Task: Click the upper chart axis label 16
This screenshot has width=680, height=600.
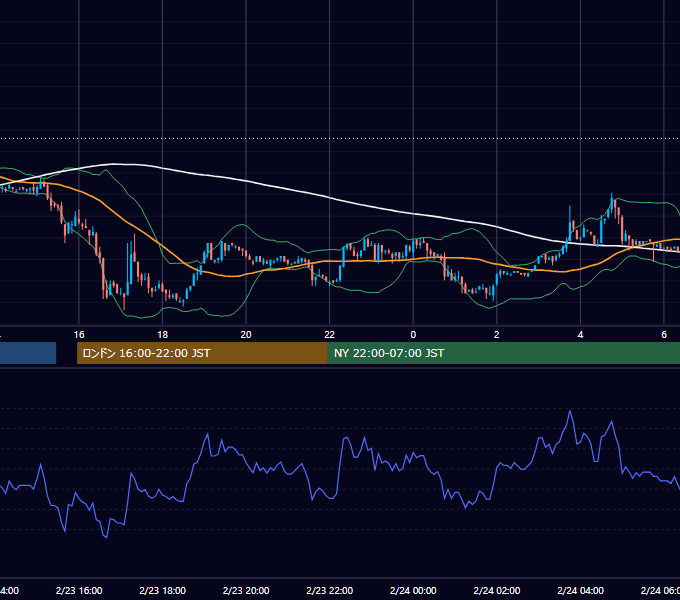Action: point(79,335)
